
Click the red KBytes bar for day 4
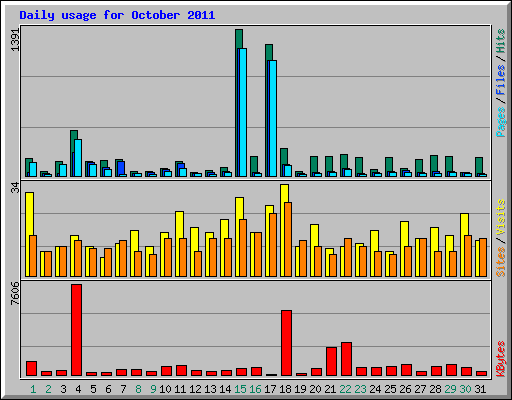click(76, 330)
